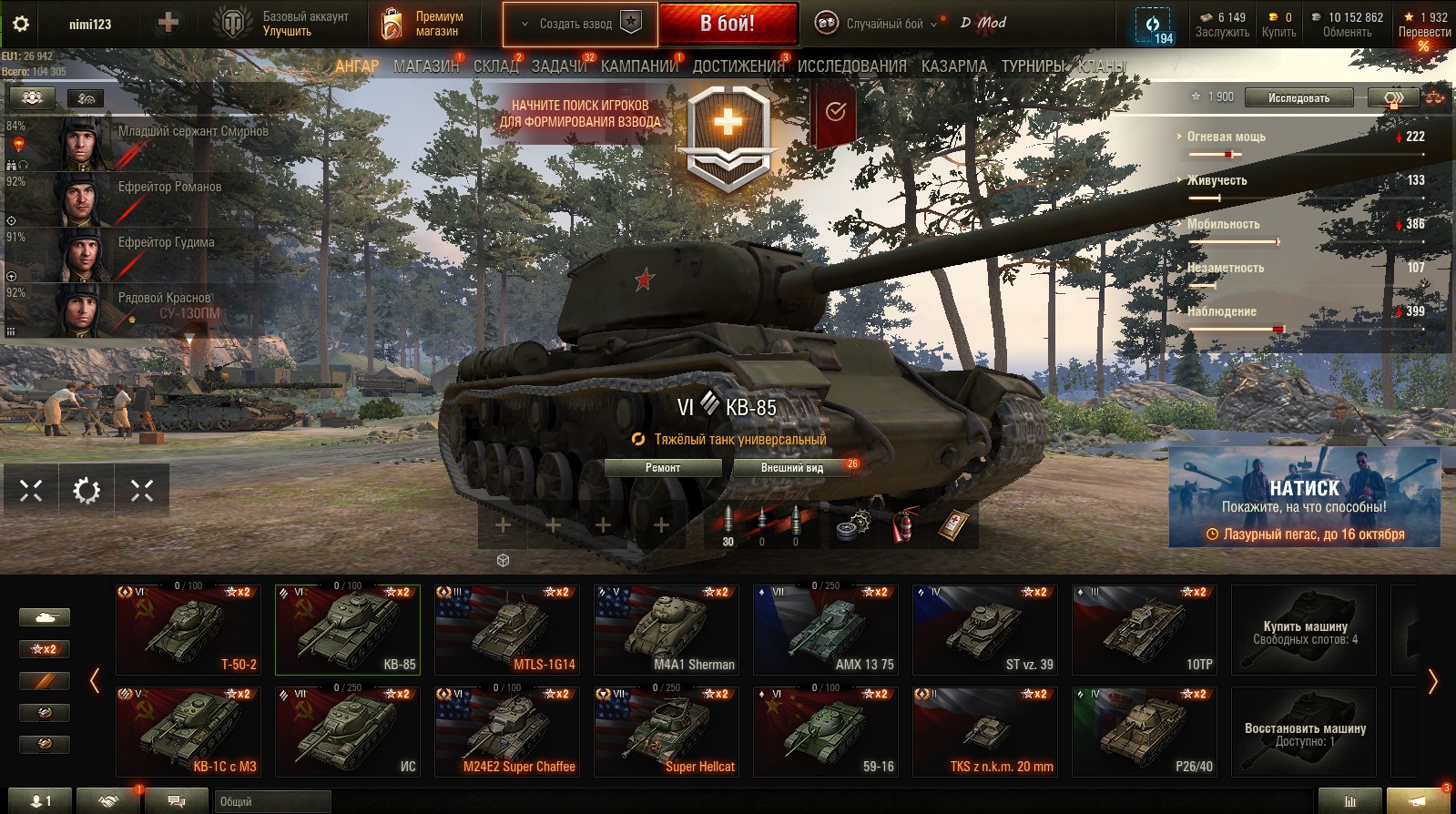Screen dimensions: 1456x814
Task: Click the fire extinguisher consumable icon
Action: pyautogui.click(x=902, y=525)
